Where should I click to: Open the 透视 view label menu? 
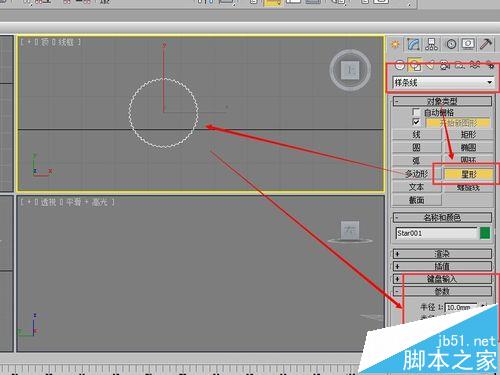click(49, 202)
